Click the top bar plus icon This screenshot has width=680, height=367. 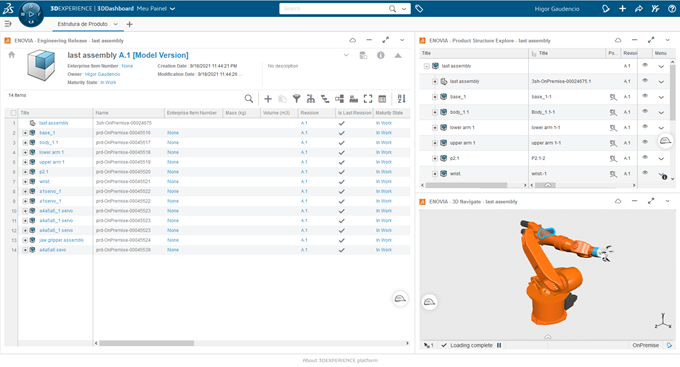coord(622,9)
